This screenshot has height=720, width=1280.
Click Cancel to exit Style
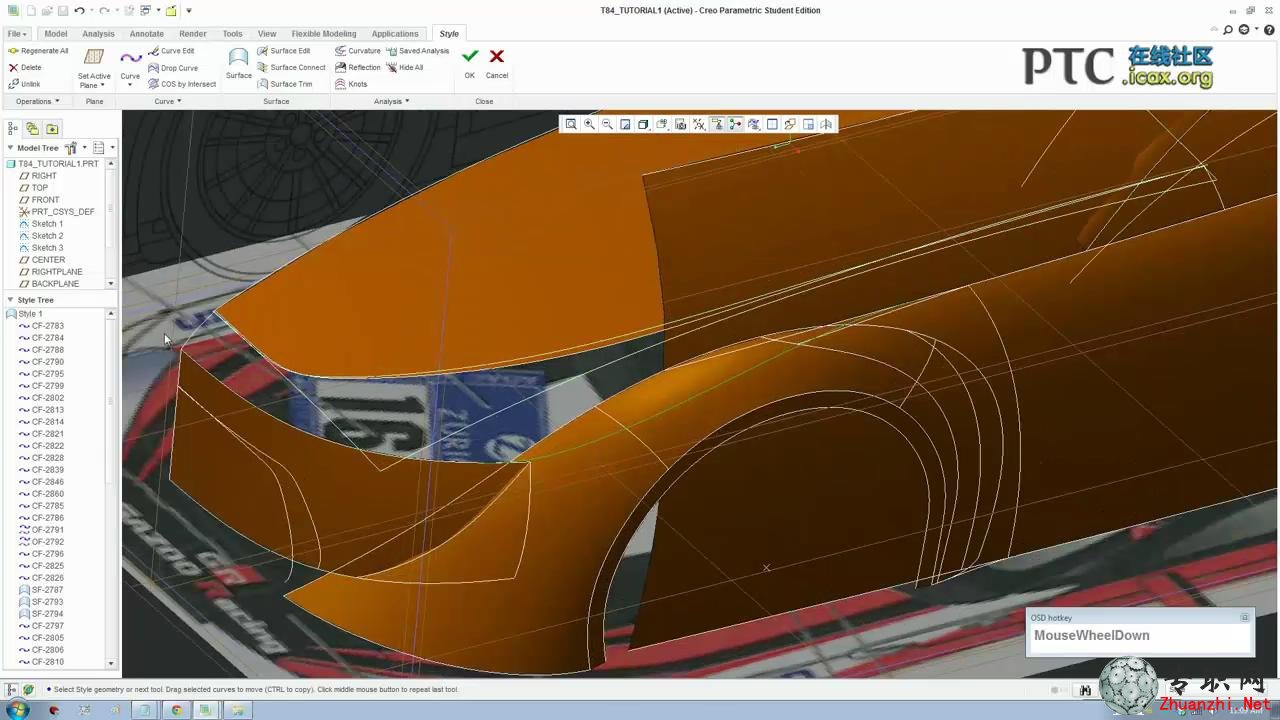497,62
